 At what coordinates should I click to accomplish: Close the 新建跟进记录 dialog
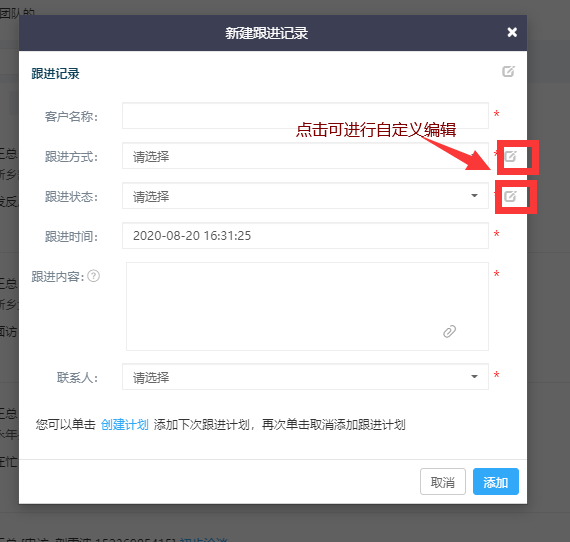pos(512,32)
